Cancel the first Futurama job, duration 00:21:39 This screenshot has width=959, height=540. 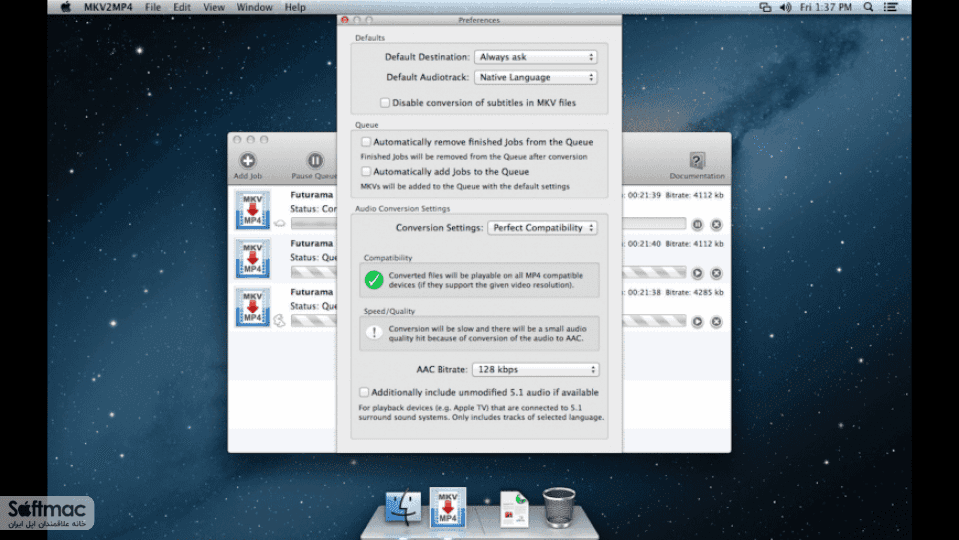[x=716, y=224]
